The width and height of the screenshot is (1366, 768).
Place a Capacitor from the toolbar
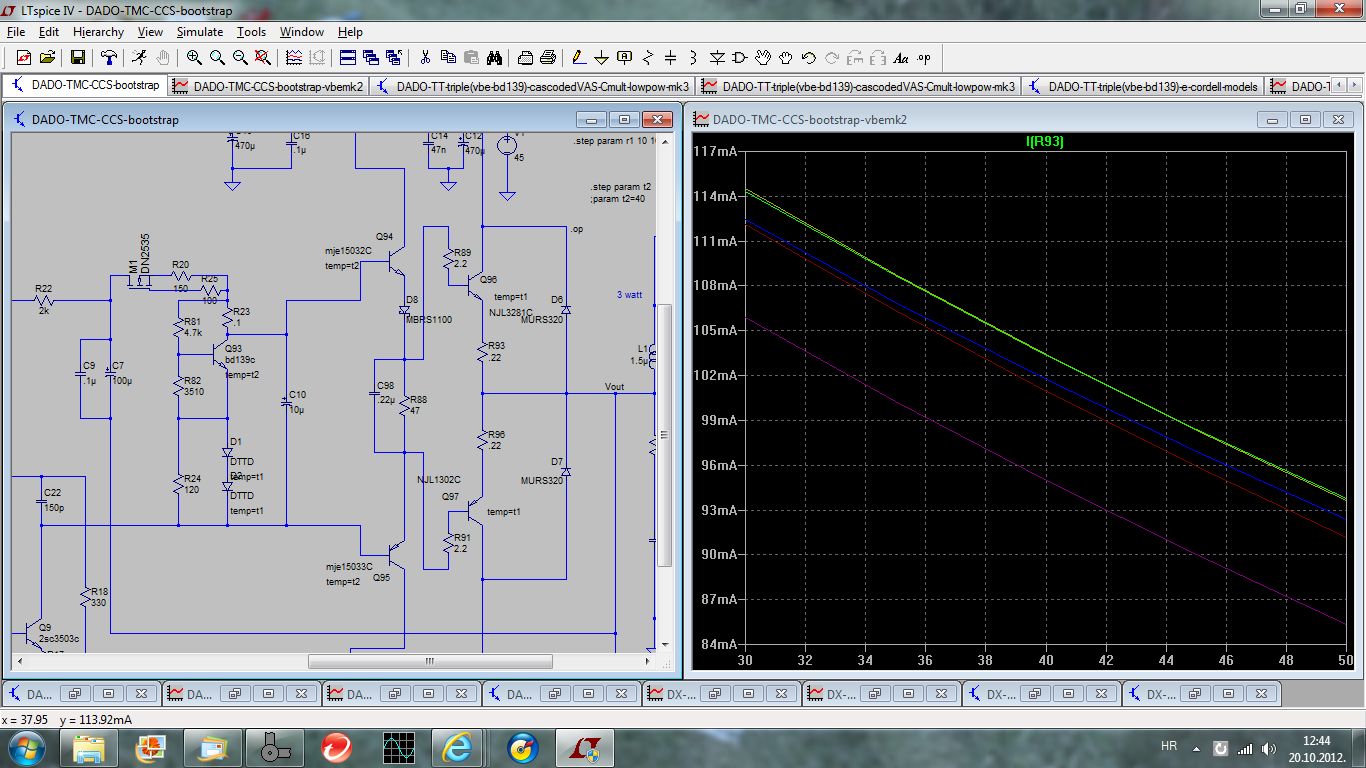coord(671,58)
